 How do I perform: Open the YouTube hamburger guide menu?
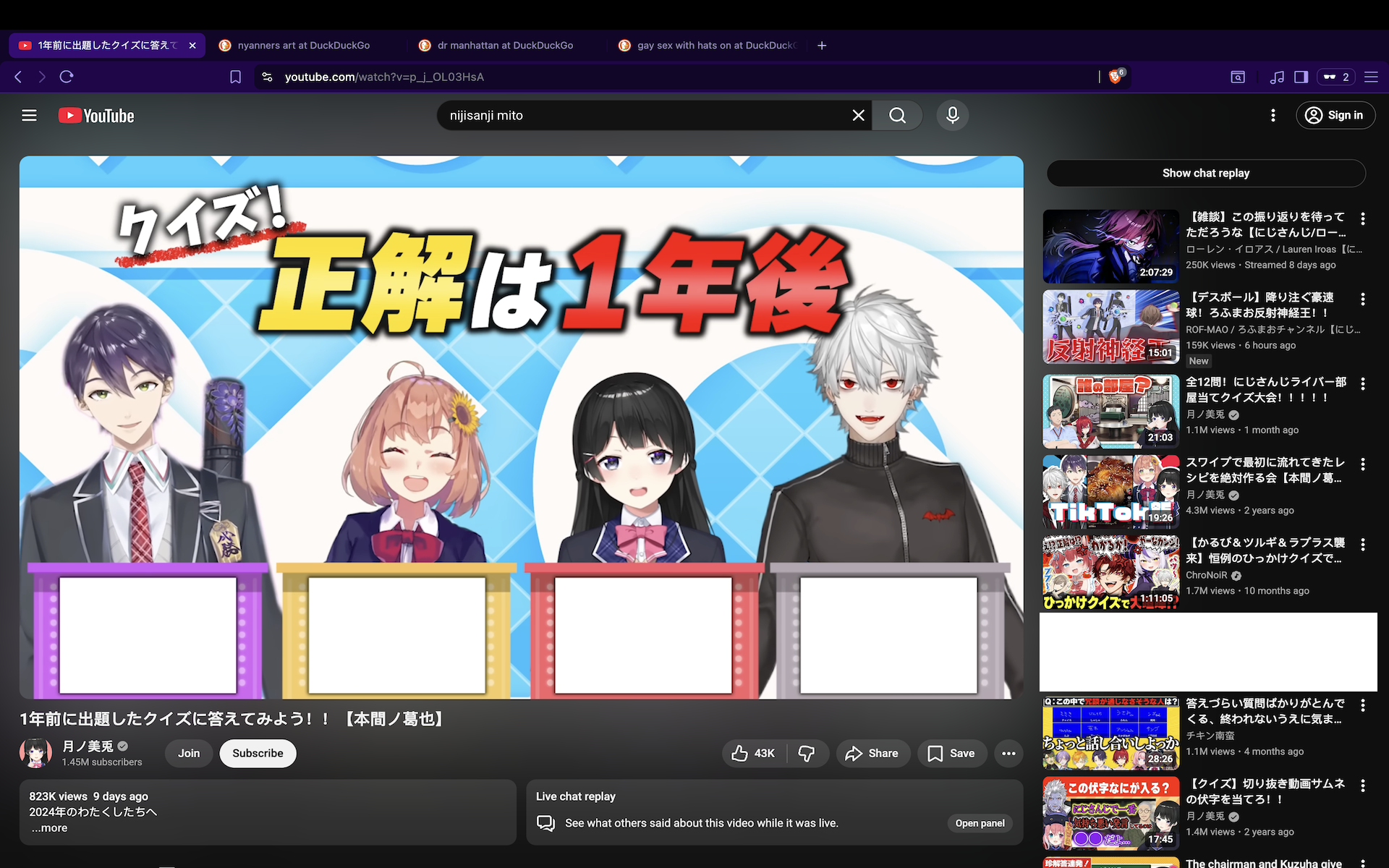(29, 116)
